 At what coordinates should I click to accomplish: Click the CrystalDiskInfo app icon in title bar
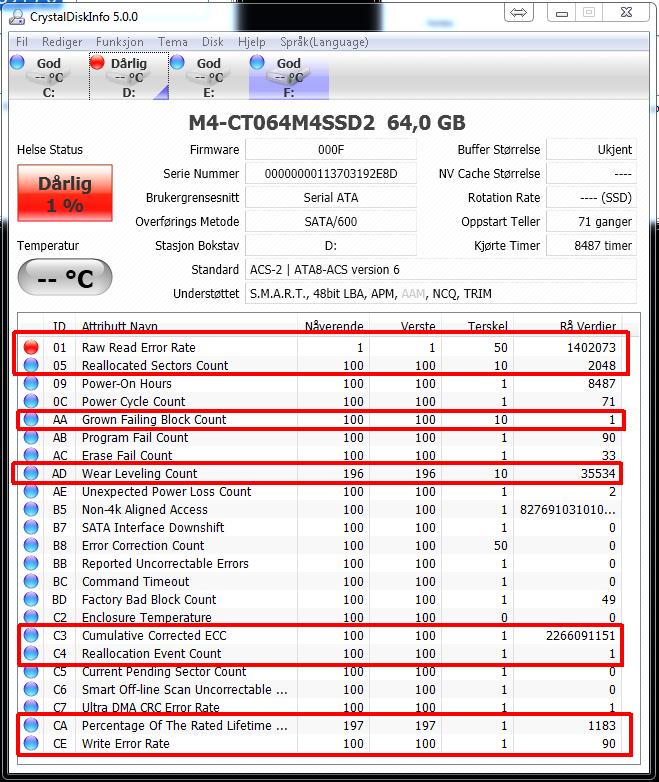coord(17,17)
